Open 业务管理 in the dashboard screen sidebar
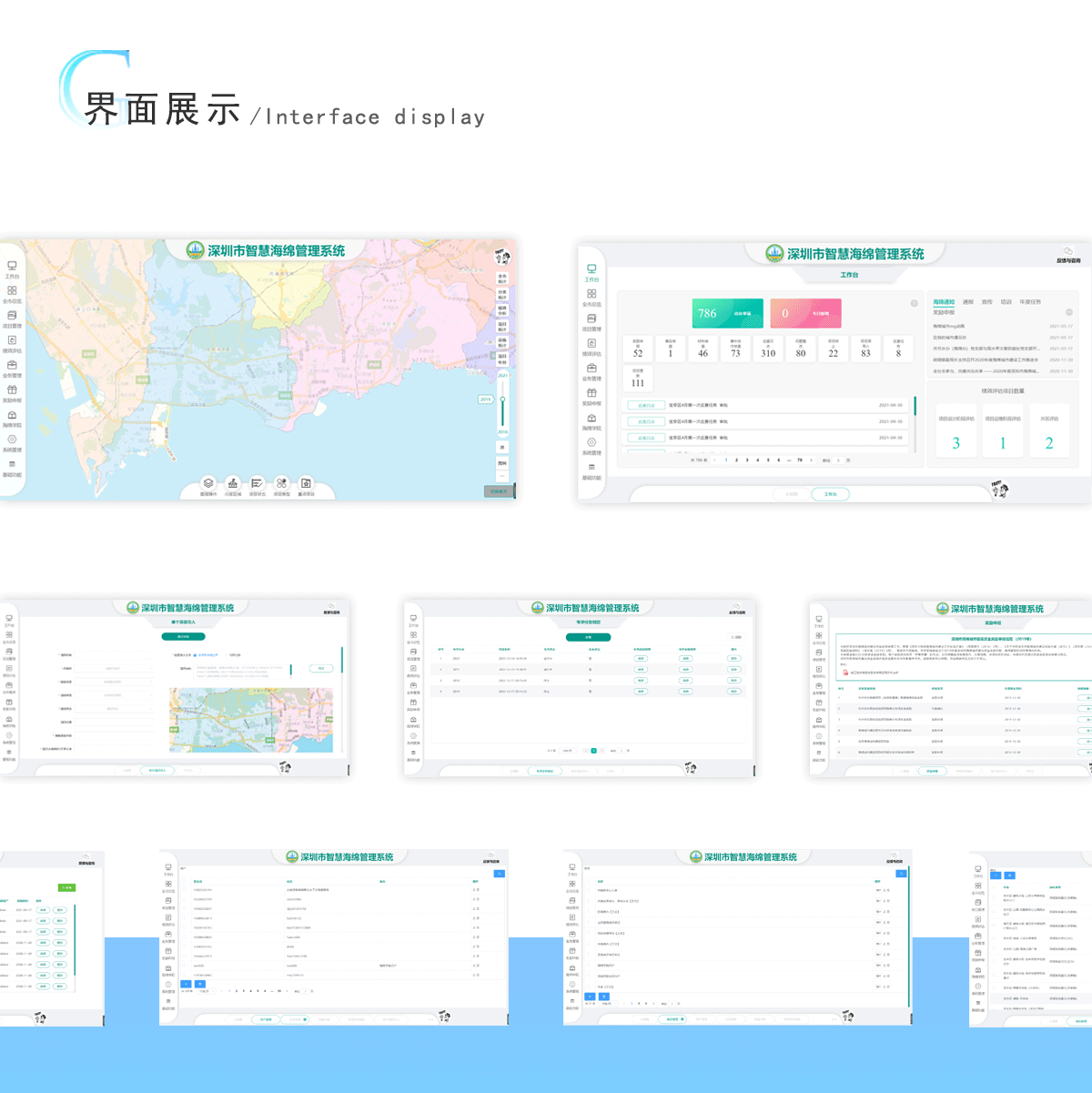Screen dimensions: 1092x1093 [x=591, y=371]
